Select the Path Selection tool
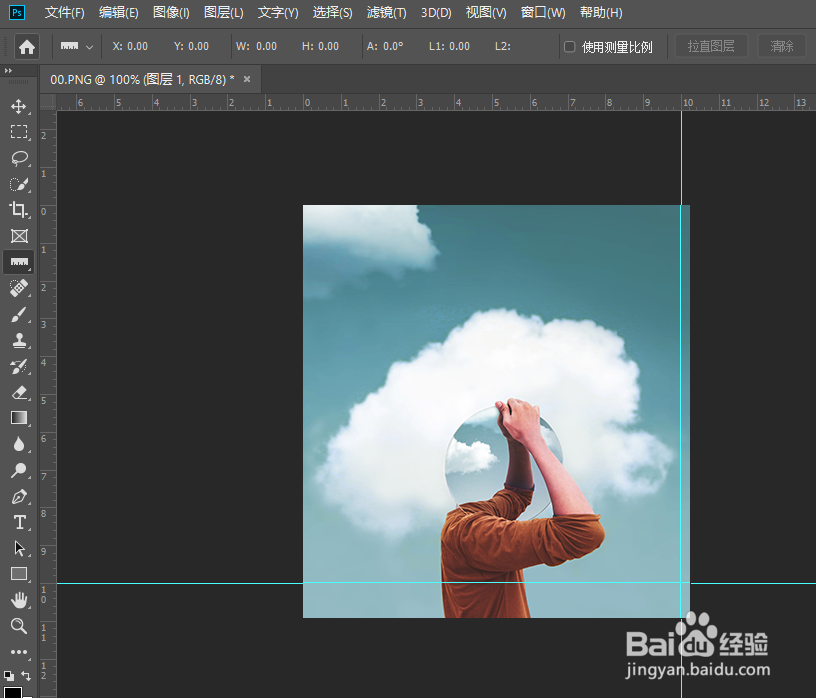Screen dimensions: 816x698 [x=19, y=548]
